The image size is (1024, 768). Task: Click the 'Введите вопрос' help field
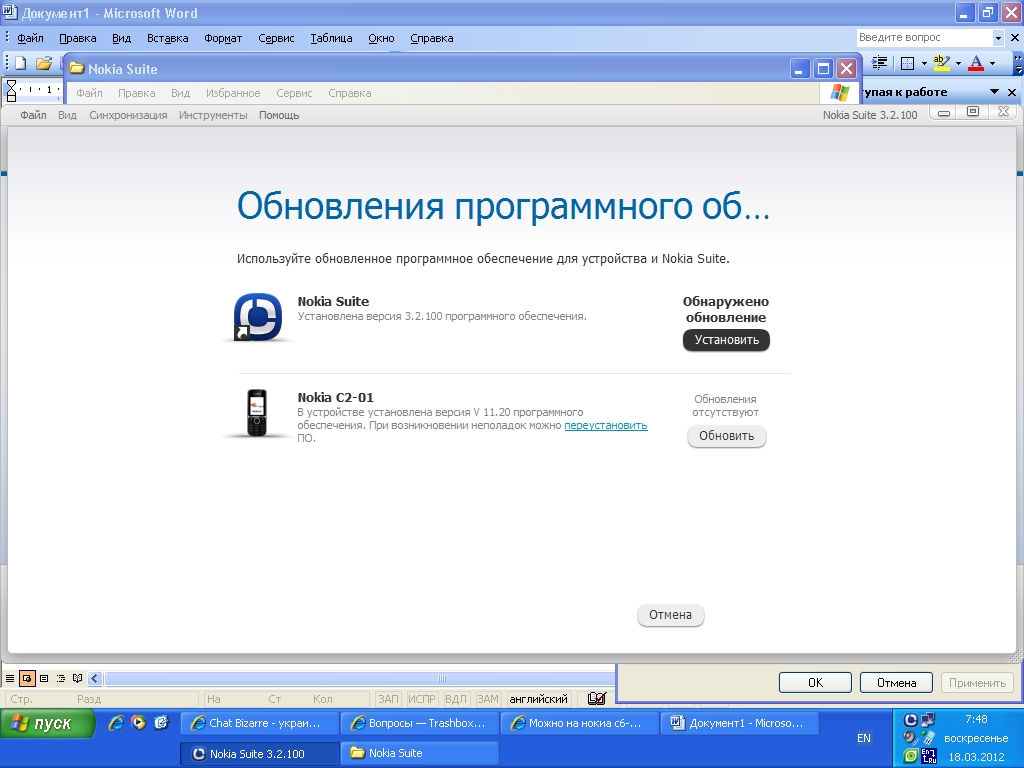point(925,38)
